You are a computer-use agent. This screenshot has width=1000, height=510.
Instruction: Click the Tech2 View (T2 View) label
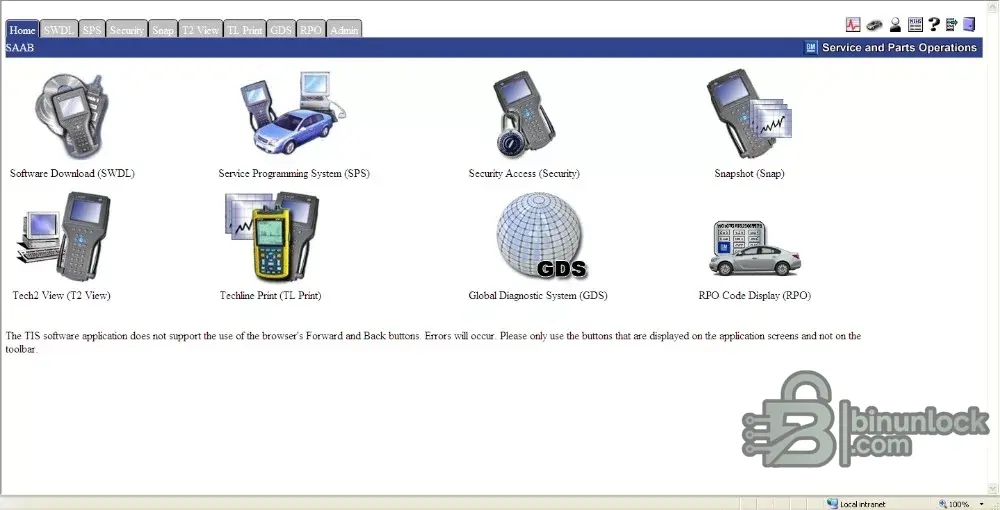61,296
